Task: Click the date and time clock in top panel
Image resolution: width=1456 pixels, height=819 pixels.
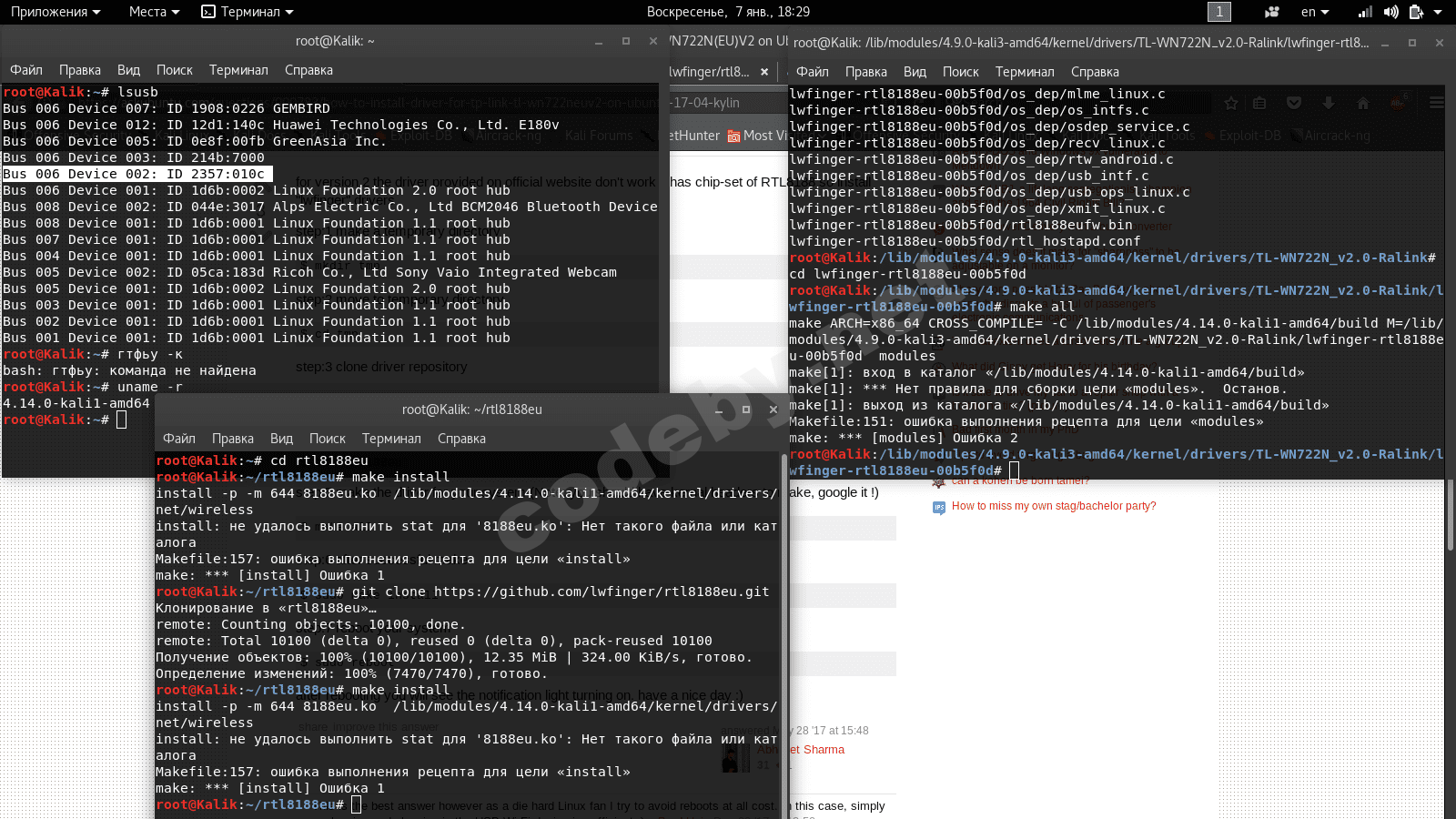Action: [728, 12]
